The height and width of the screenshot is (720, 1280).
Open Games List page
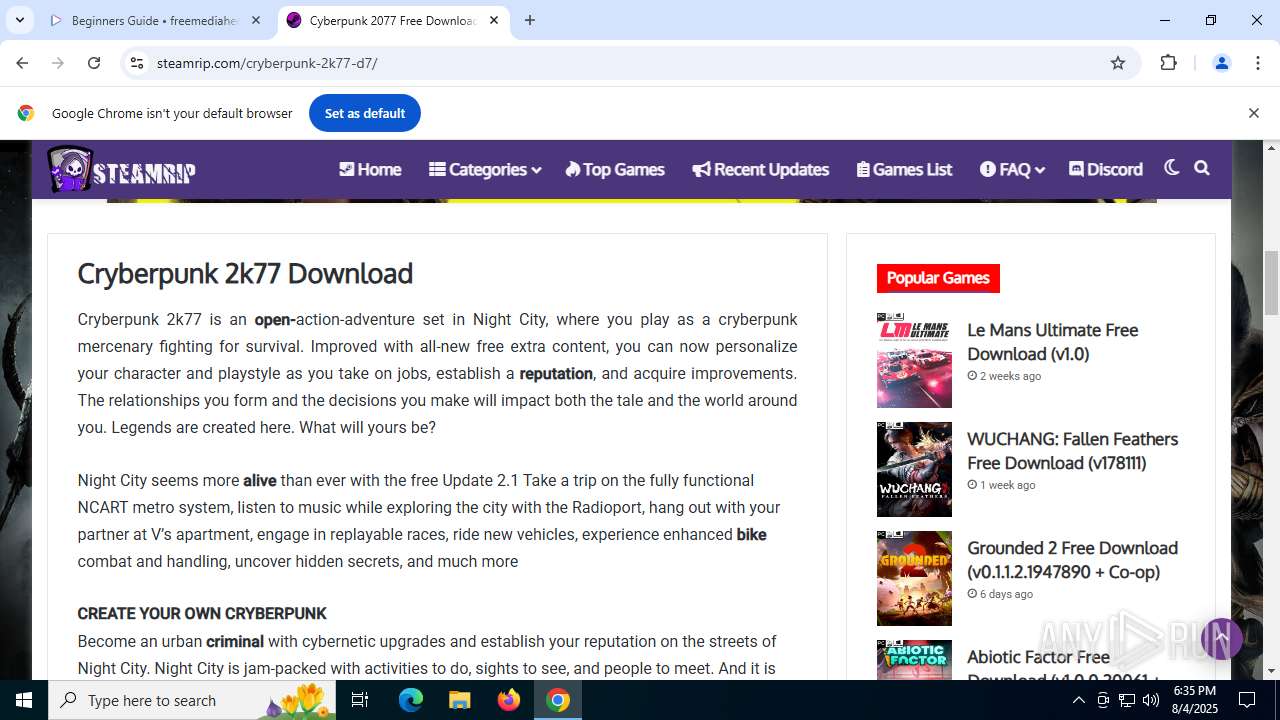(x=905, y=169)
